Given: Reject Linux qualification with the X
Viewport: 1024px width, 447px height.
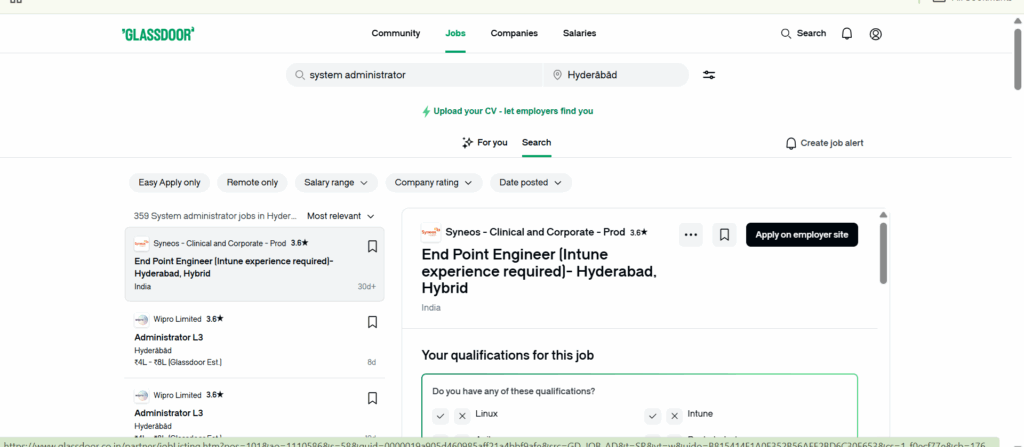Looking at the screenshot, I should point(462,416).
